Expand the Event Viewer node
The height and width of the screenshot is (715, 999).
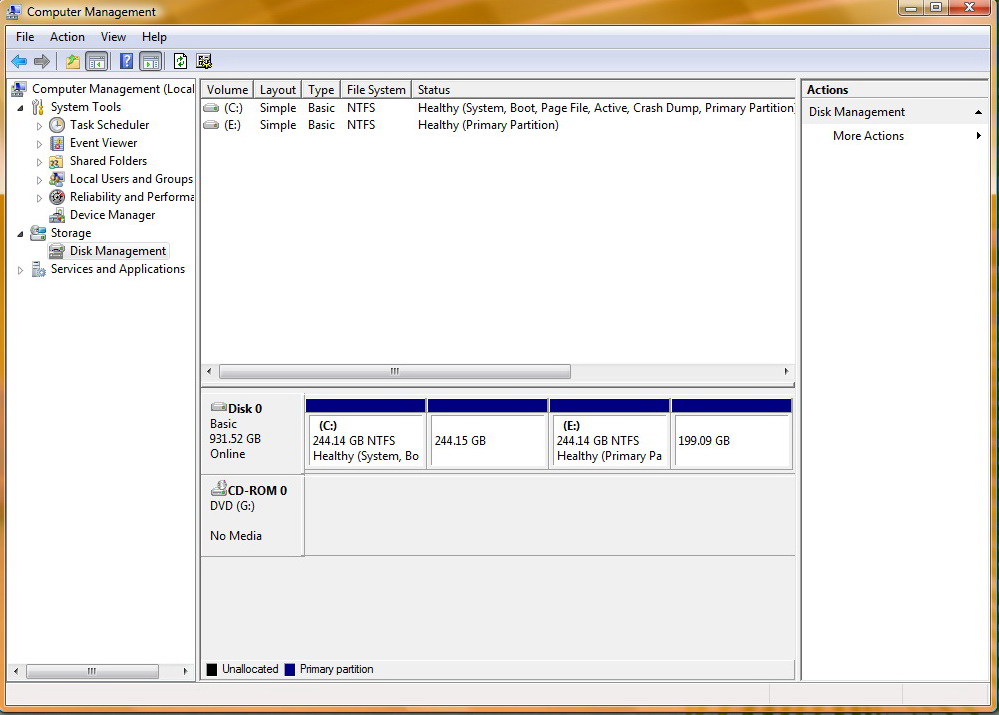39,144
